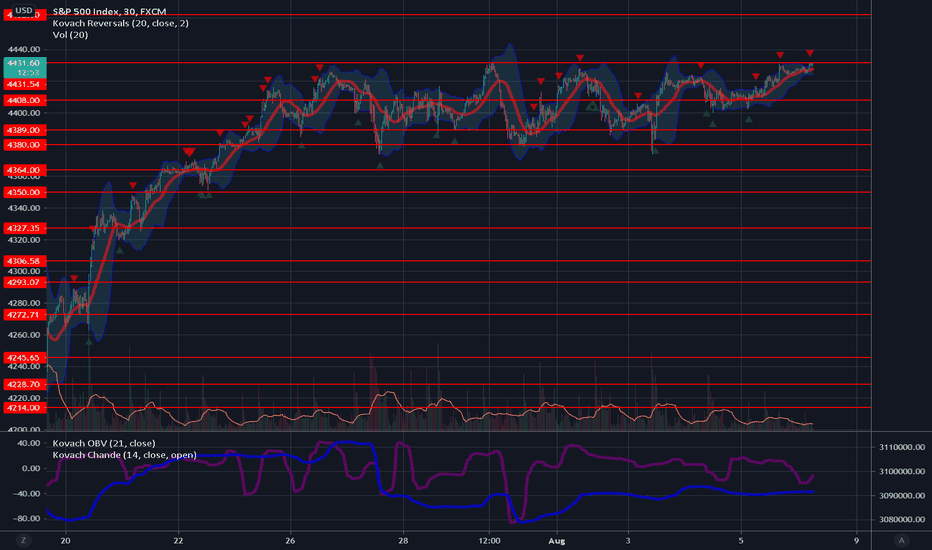Image resolution: width=932 pixels, height=550 pixels.
Task: Click the 3110000.00 OBV scale value
Action: point(902,447)
